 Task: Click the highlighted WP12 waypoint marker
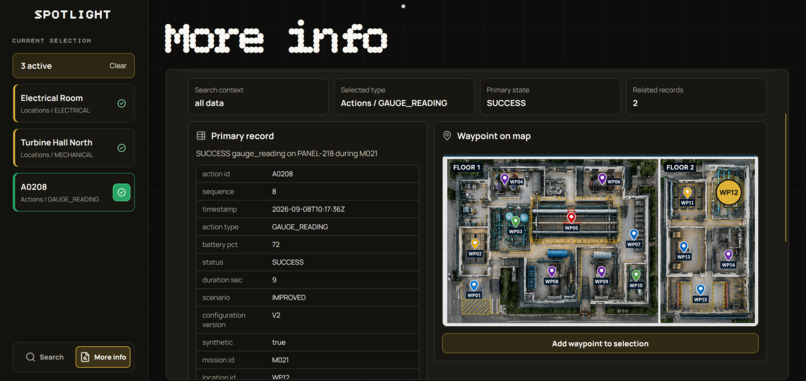728,192
